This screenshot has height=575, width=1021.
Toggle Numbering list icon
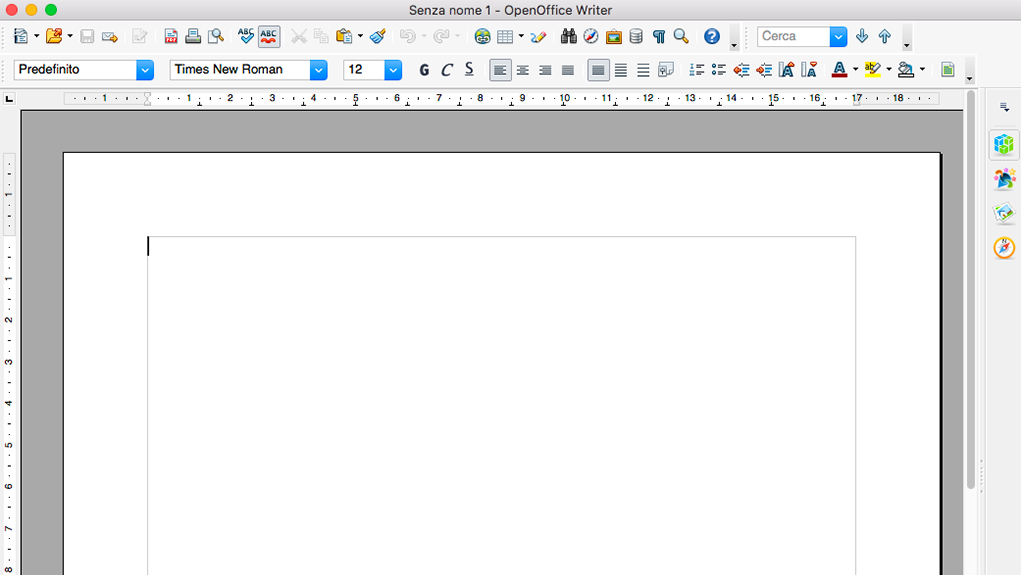click(x=696, y=70)
